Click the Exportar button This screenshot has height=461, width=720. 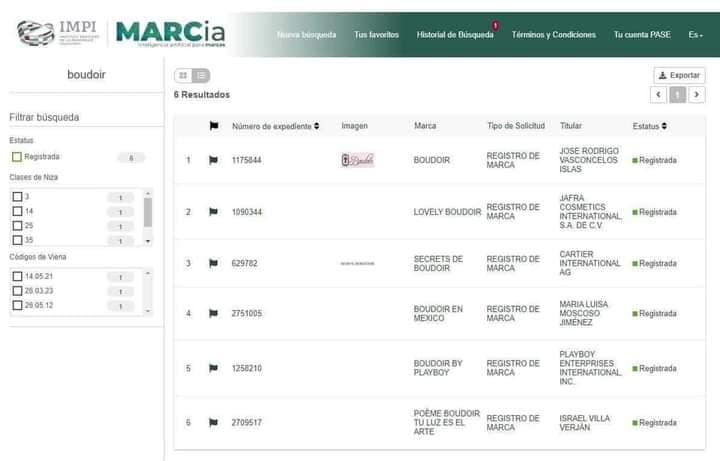click(x=679, y=75)
